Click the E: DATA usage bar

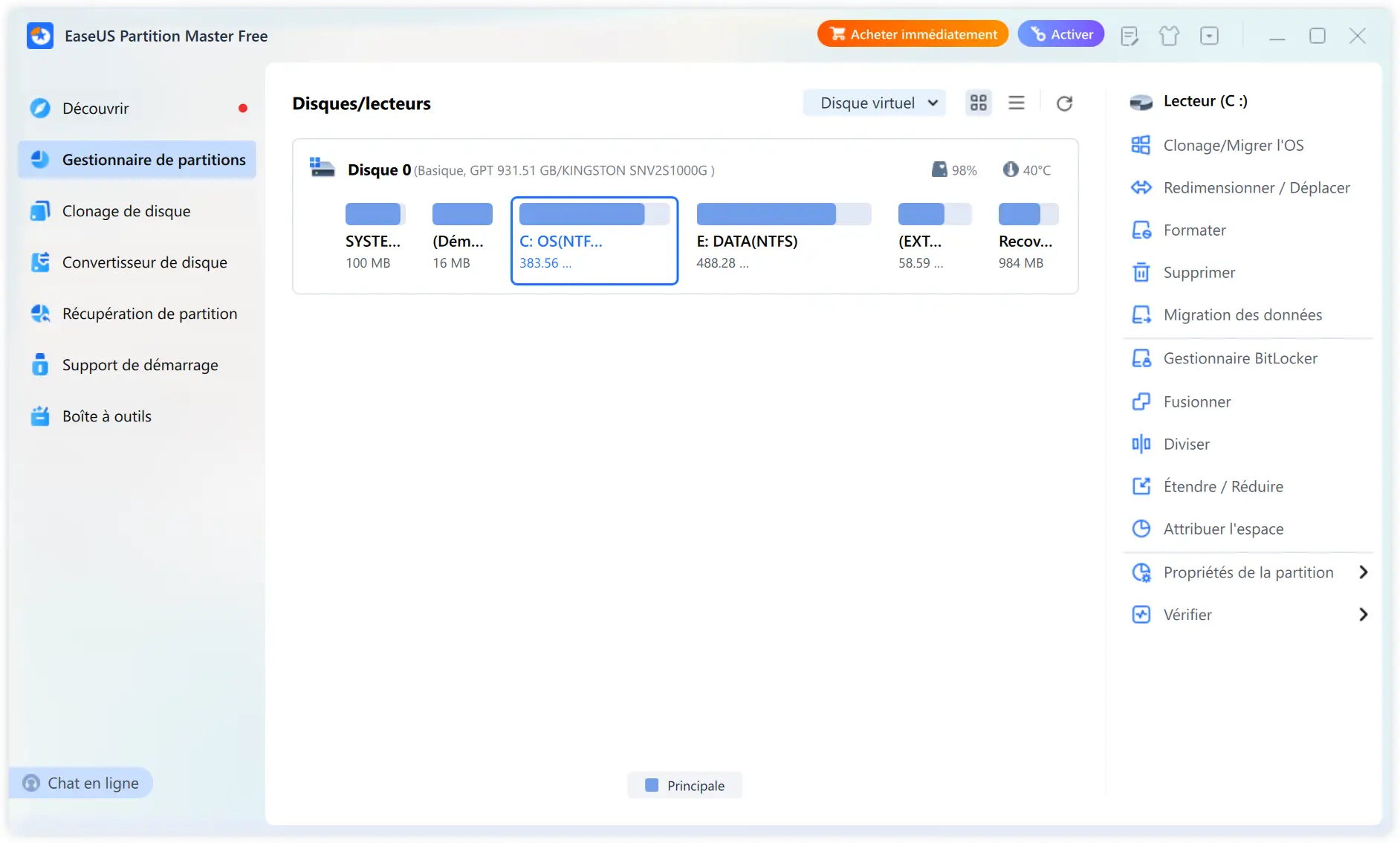(x=784, y=214)
